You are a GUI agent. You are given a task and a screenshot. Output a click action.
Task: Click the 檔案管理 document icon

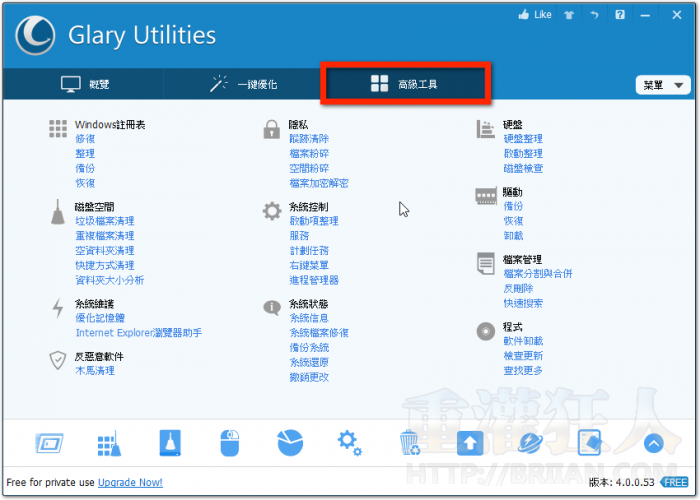click(x=486, y=263)
